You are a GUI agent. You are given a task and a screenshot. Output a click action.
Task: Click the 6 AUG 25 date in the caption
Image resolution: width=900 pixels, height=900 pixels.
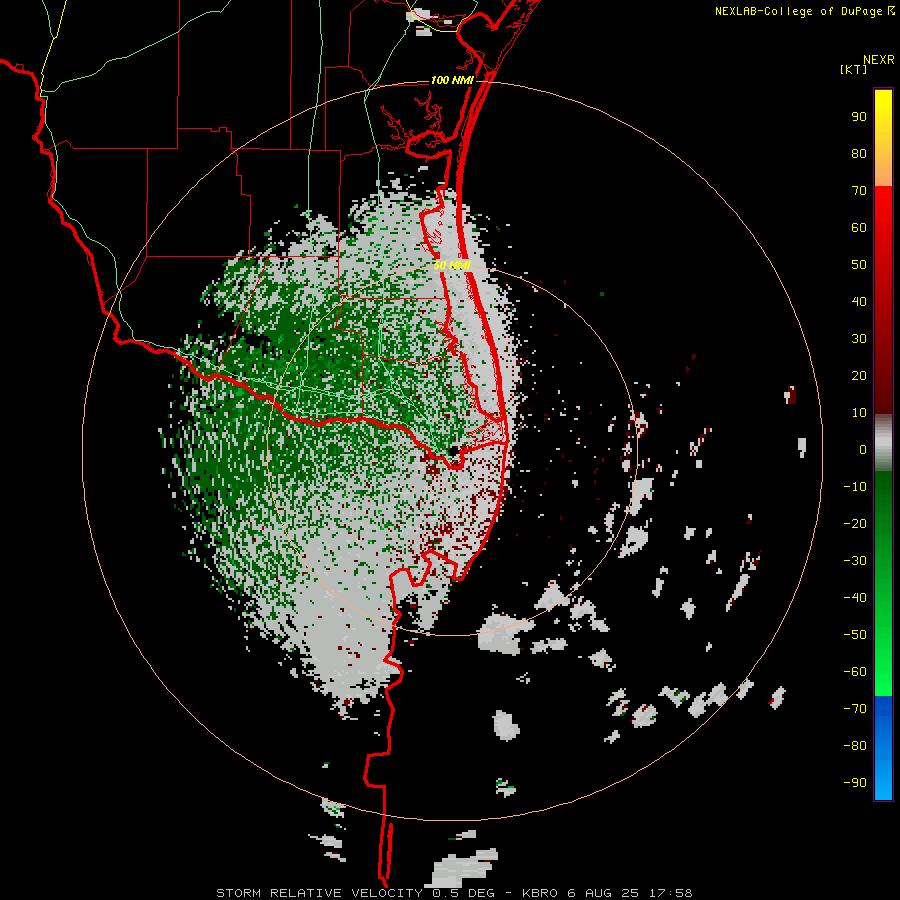[603, 893]
